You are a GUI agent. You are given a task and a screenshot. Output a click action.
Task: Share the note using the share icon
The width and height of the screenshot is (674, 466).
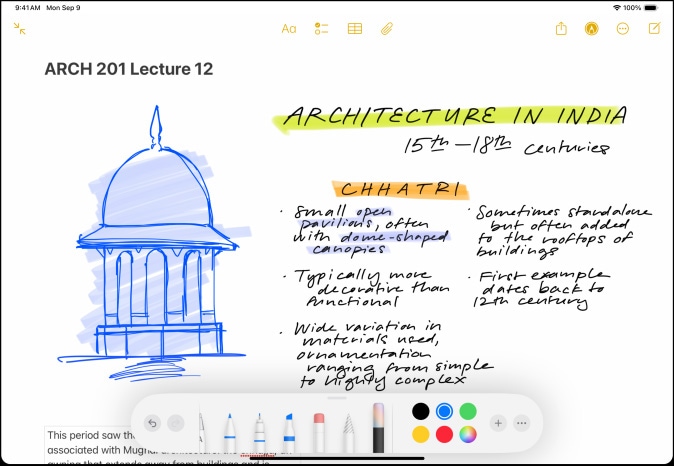pyautogui.click(x=561, y=29)
